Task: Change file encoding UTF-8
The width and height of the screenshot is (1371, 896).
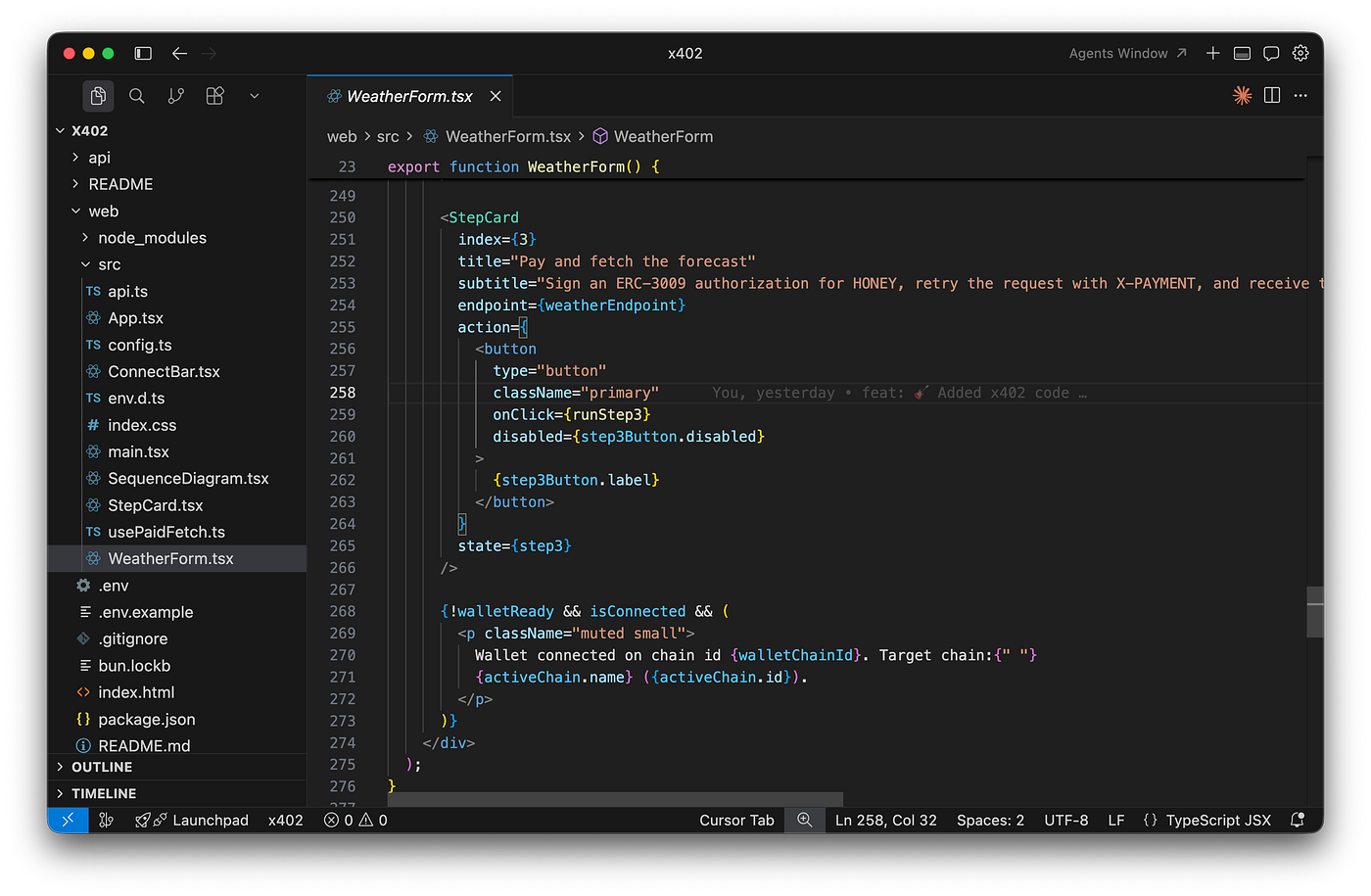Action: (1066, 820)
